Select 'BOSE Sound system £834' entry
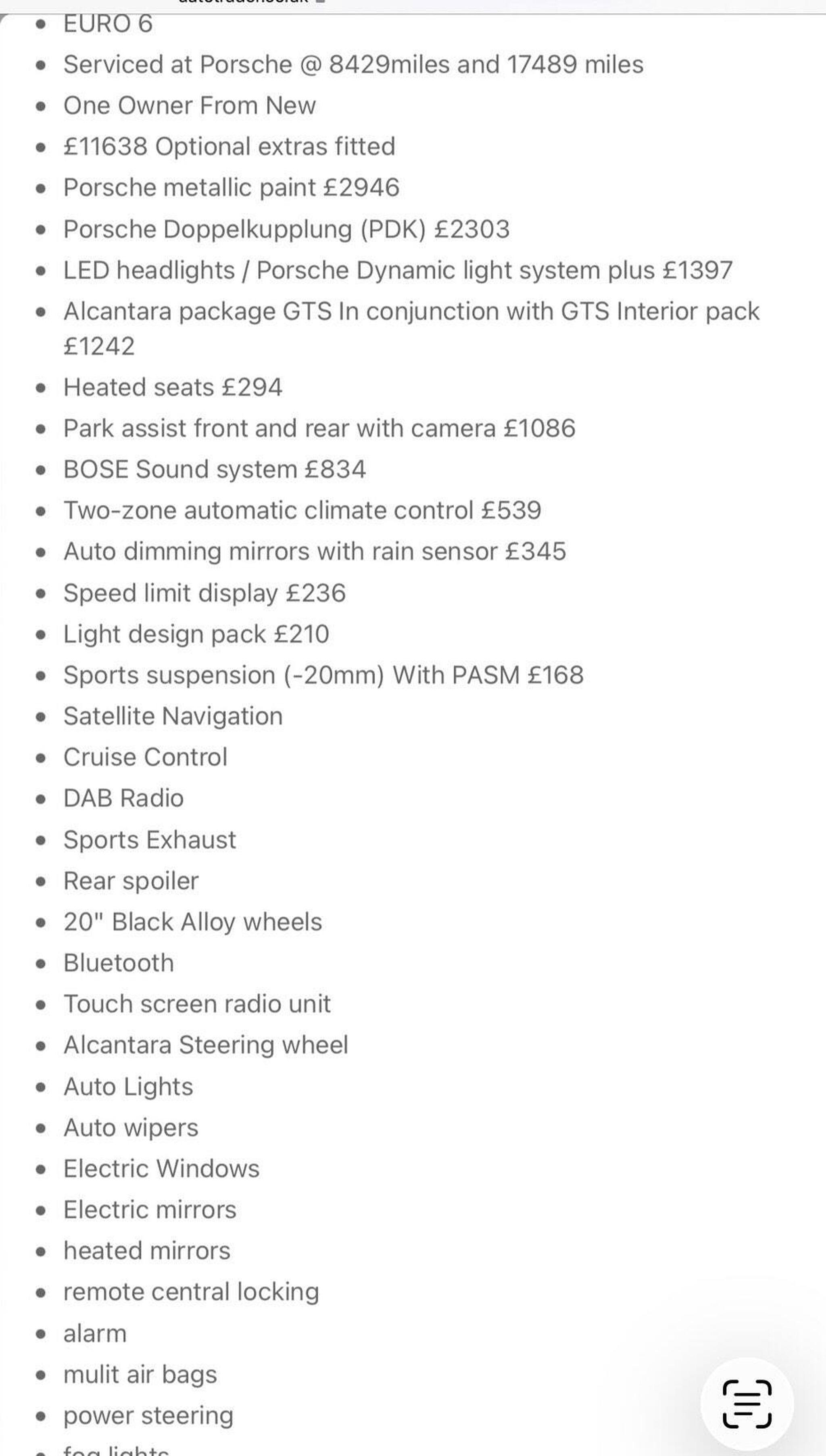Image resolution: width=826 pixels, height=1456 pixels. point(215,469)
